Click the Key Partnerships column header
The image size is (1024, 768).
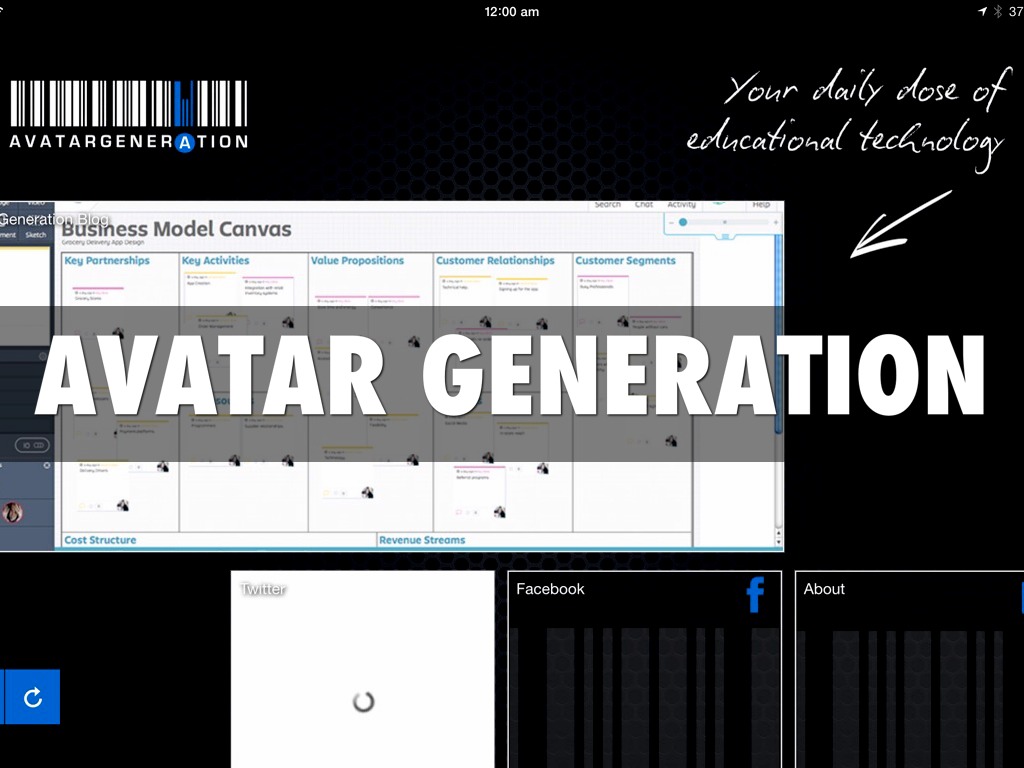point(106,261)
